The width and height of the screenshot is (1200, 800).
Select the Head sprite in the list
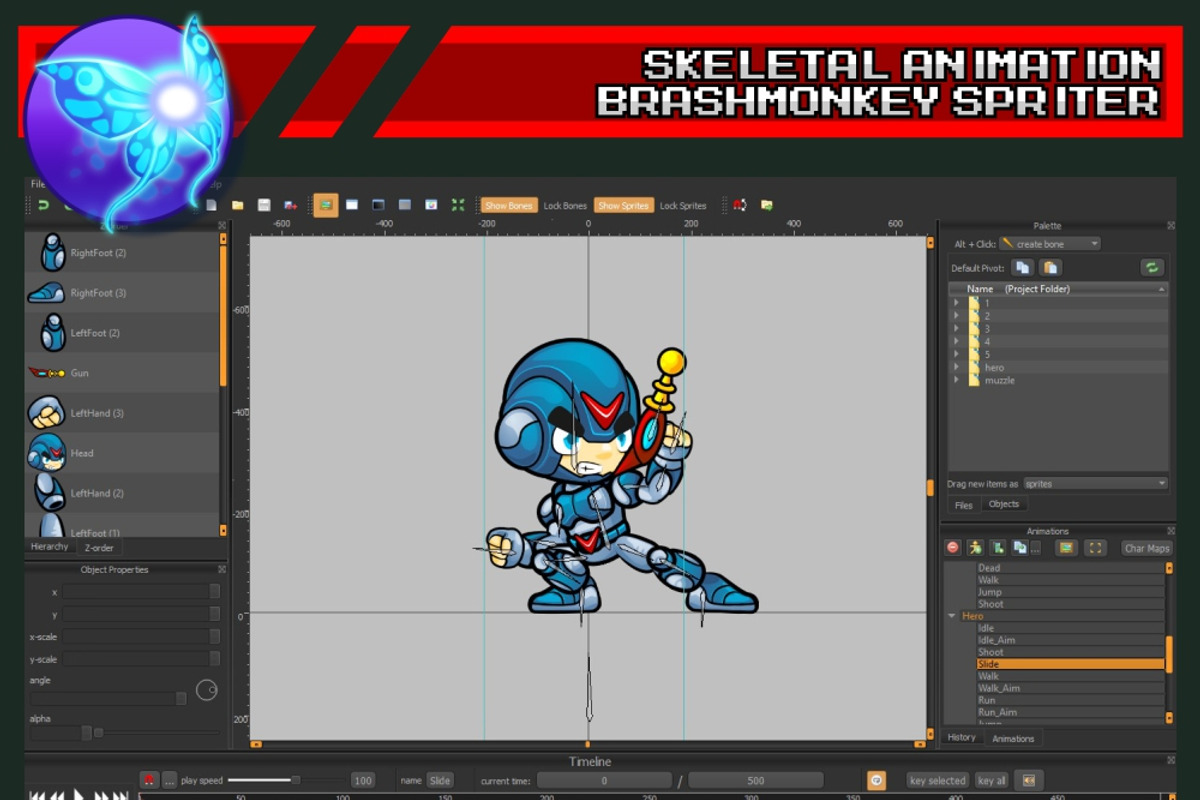pos(122,453)
